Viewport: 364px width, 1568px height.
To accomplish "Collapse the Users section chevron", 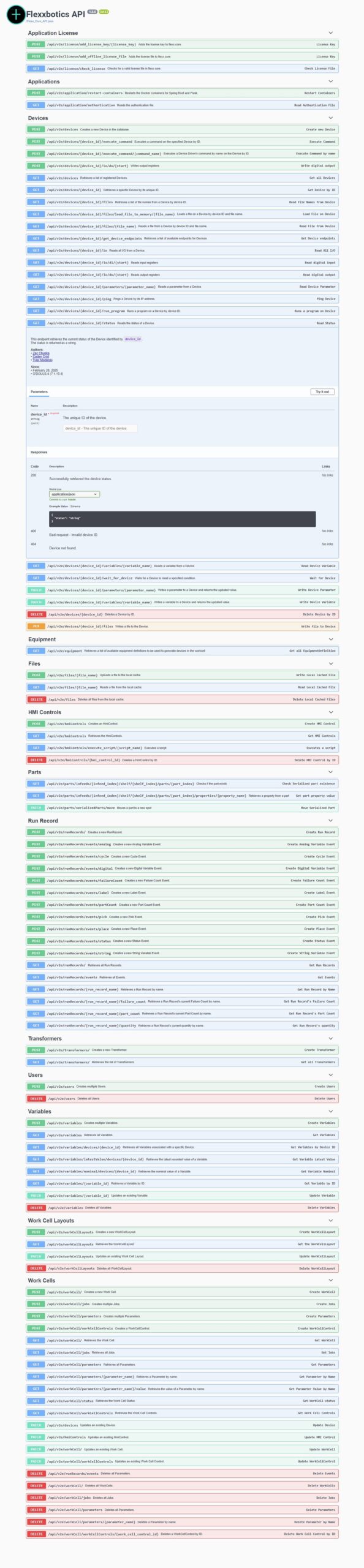I will click(331, 1074).
